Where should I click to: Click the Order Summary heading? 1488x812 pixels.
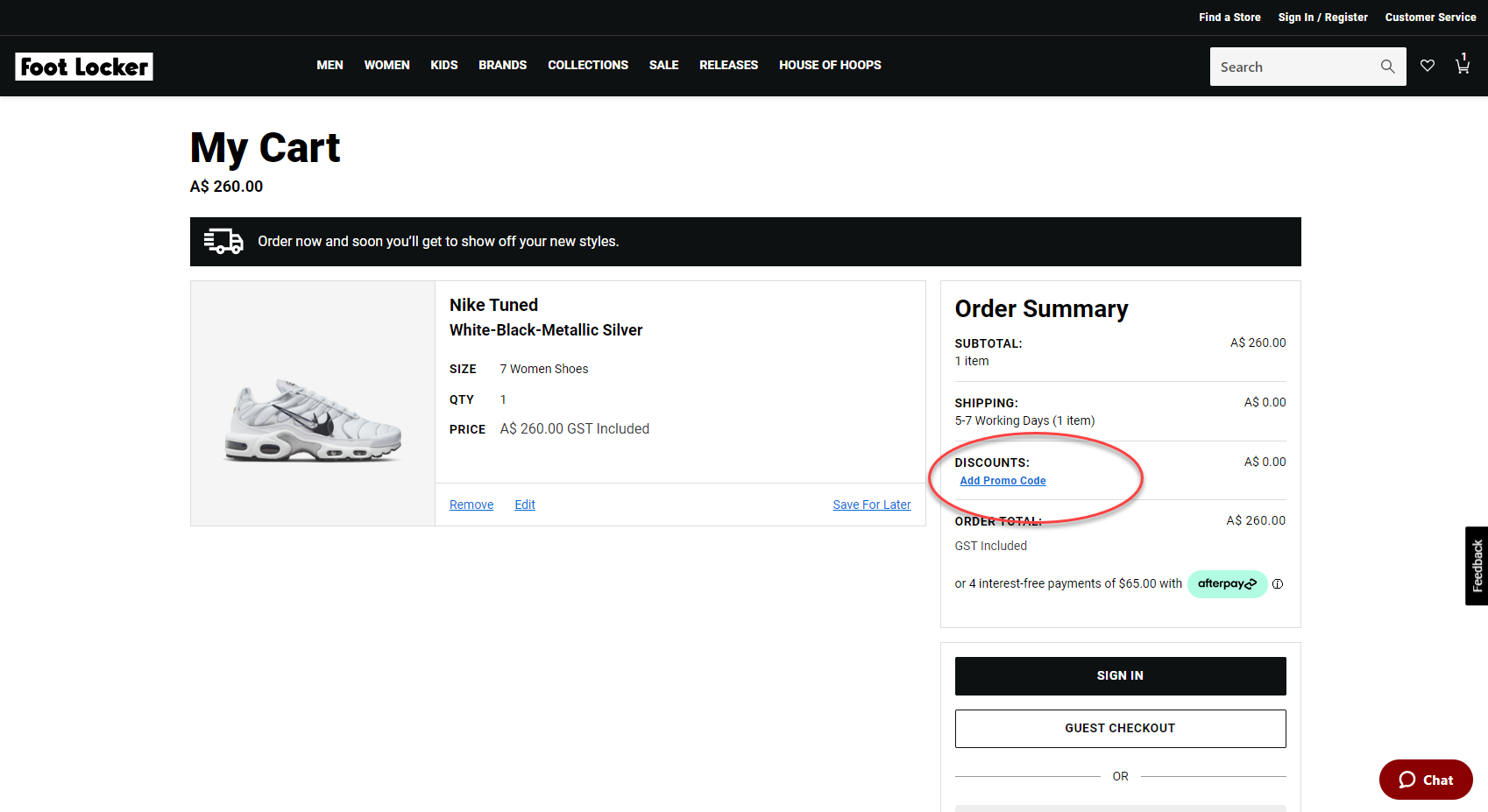(x=1041, y=309)
